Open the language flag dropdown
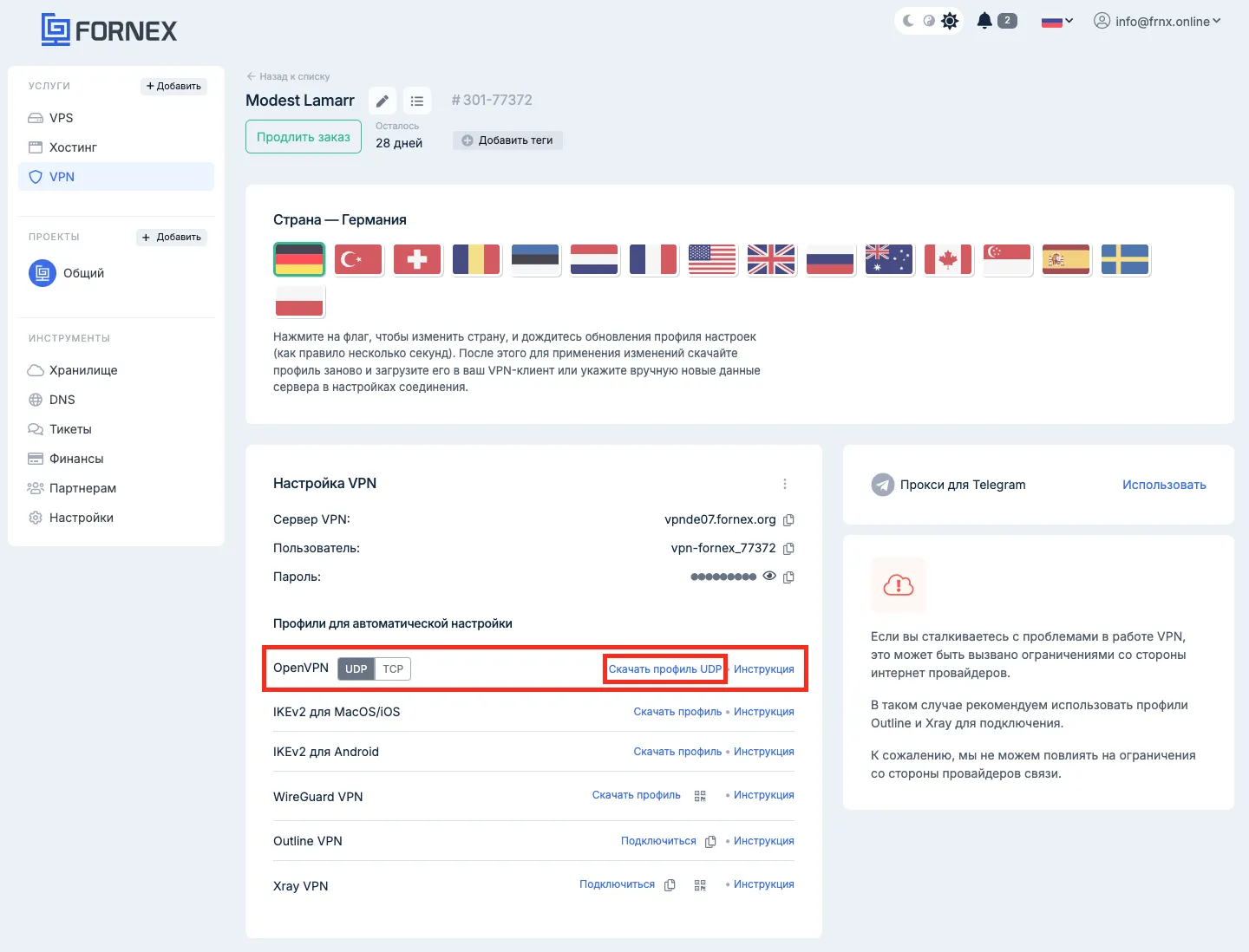The image size is (1249, 952). pyautogui.click(x=1057, y=22)
